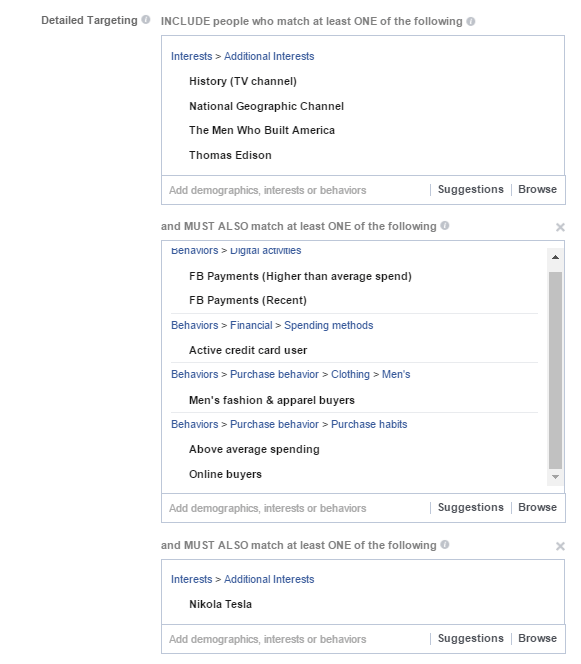Screen dimensions: 581x664
Task: Open the Clothing breadcrumb link
Action: coord(350,374)
